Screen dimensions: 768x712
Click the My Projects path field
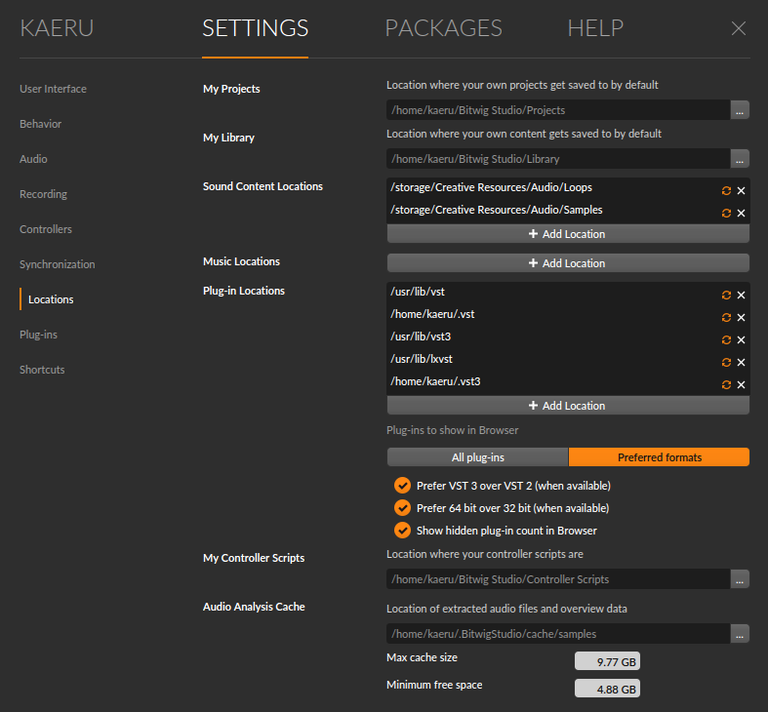pos(558,110)
